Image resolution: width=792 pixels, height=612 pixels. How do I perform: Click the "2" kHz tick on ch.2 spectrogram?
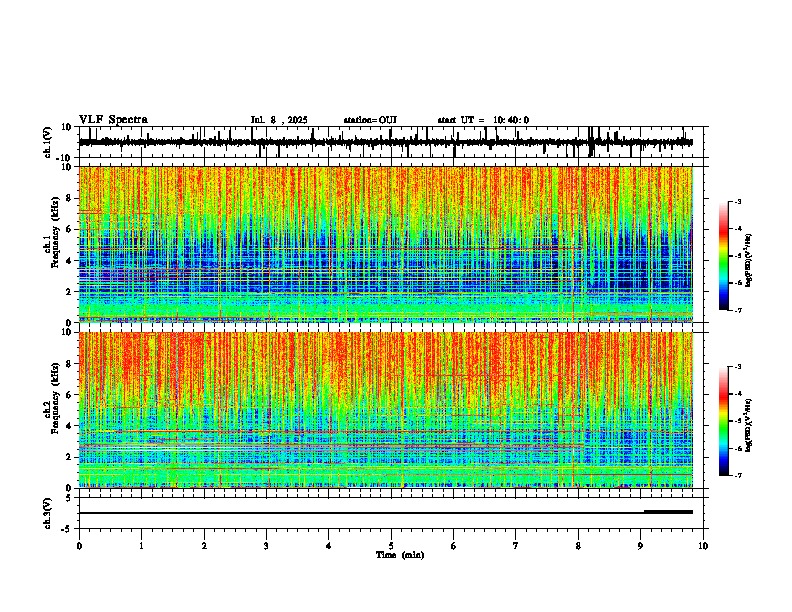(x=70, y=457)
